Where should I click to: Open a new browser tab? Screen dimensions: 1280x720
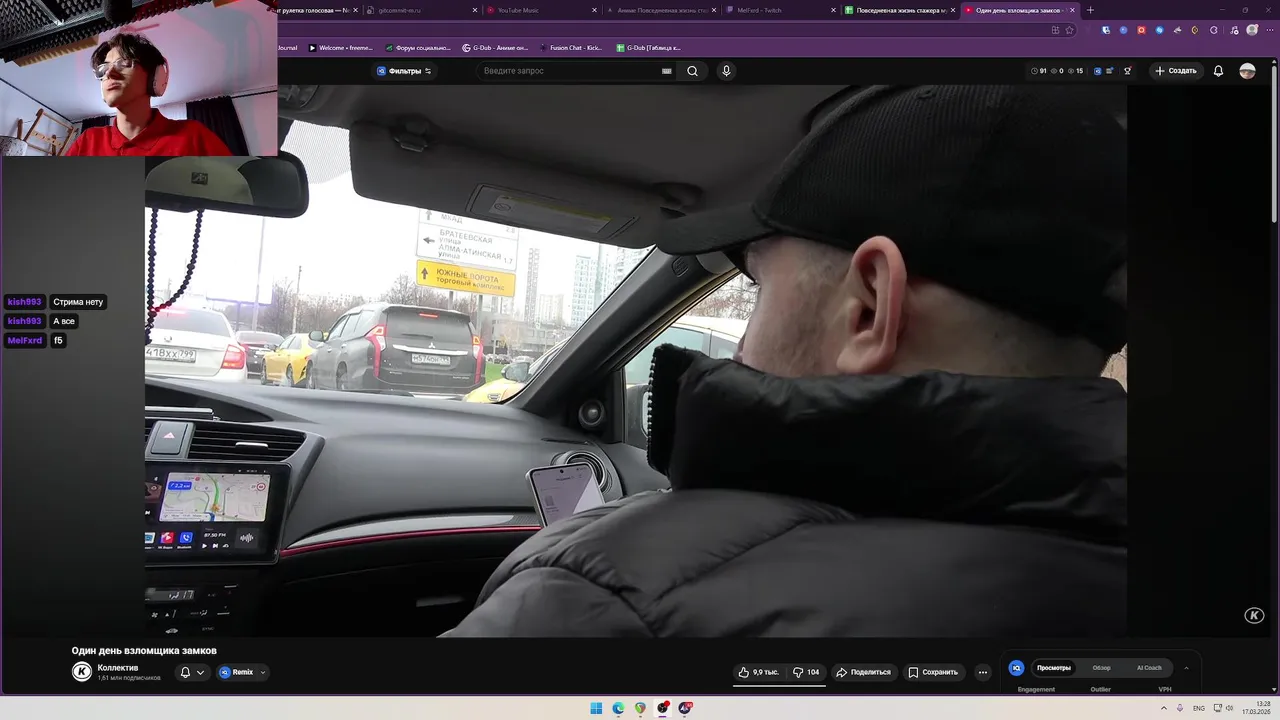pos(1090,10)
